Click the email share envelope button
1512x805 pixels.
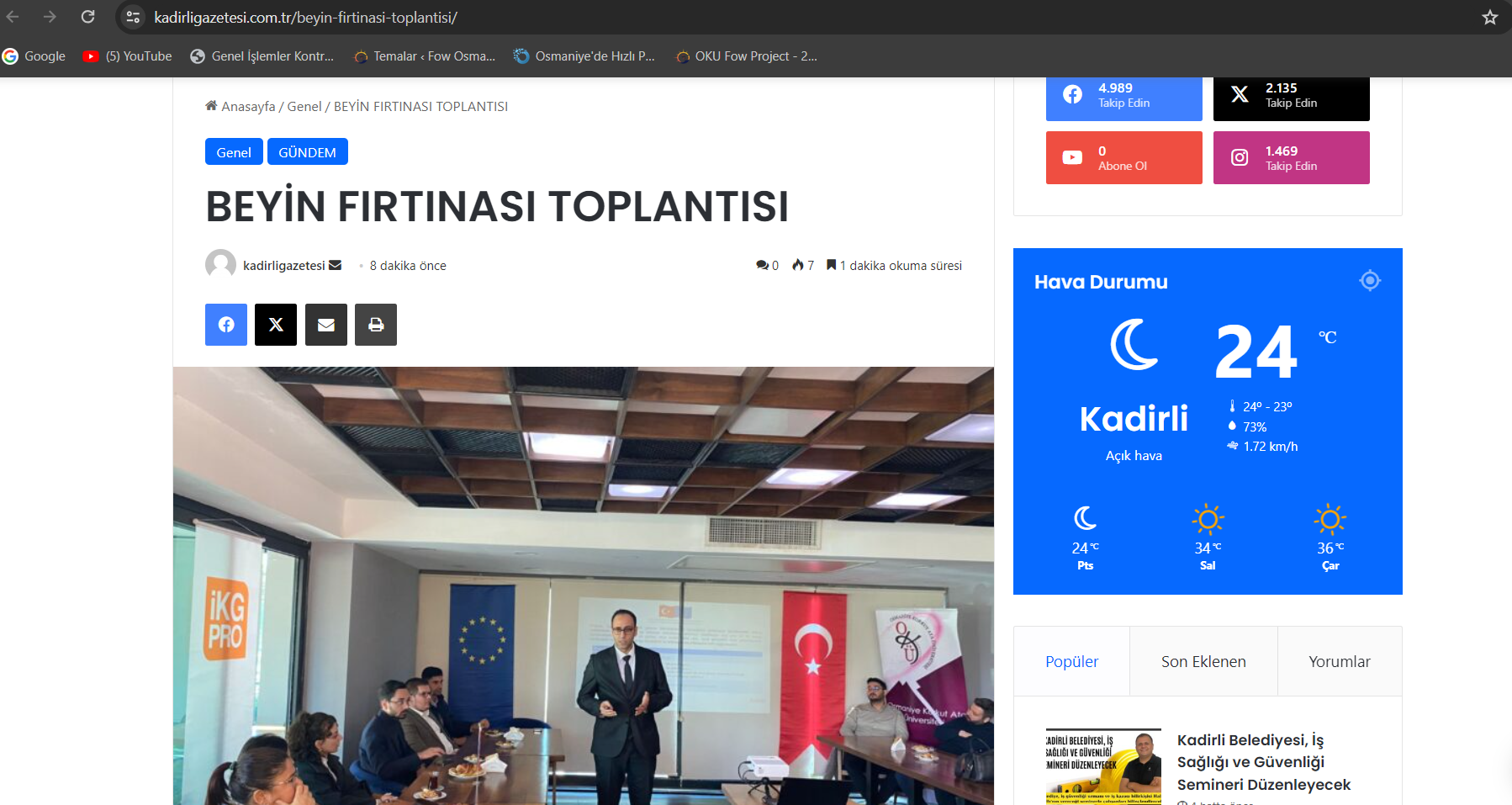326,325
